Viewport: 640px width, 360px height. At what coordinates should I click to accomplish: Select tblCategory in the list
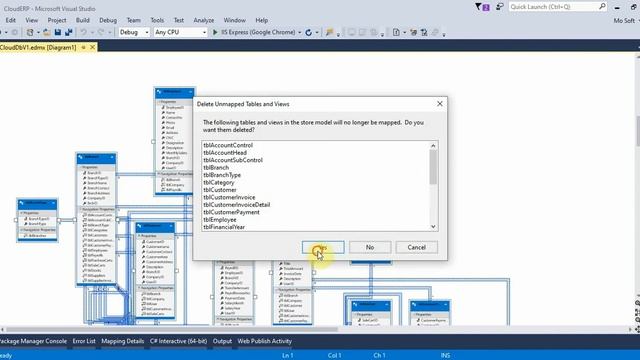219,182
